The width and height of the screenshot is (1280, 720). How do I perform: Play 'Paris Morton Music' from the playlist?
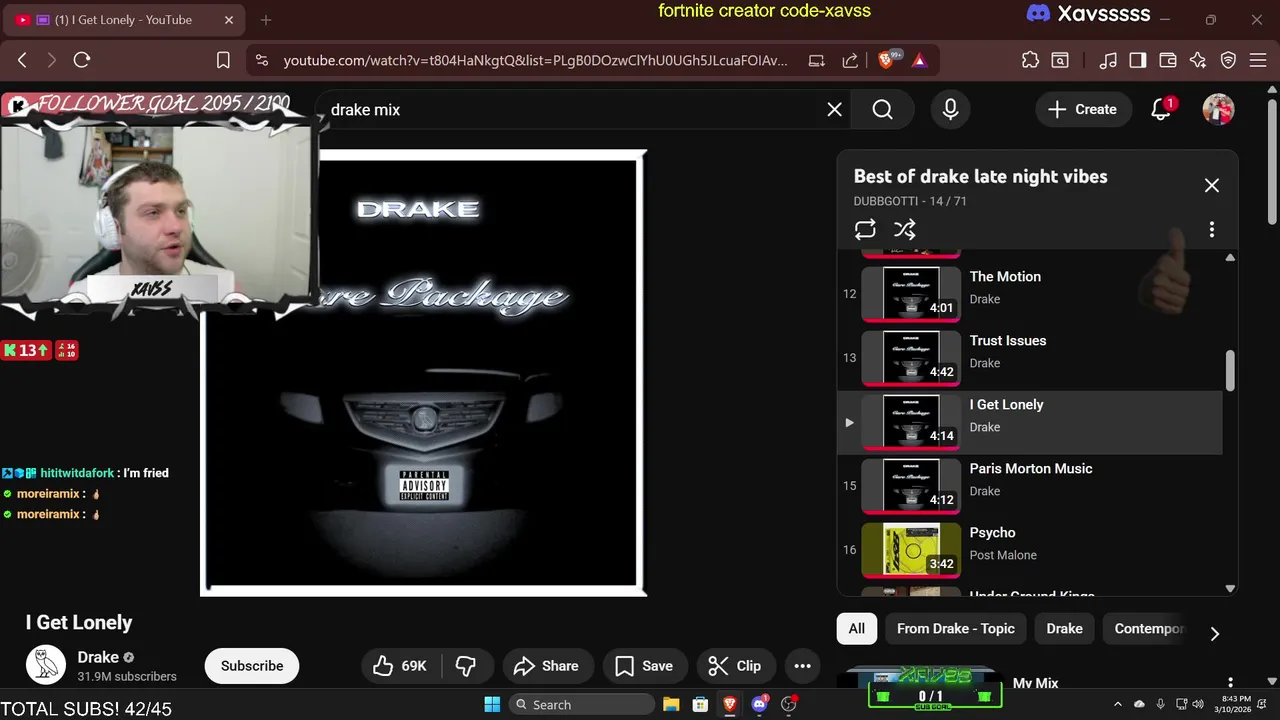coord(1030,486)
